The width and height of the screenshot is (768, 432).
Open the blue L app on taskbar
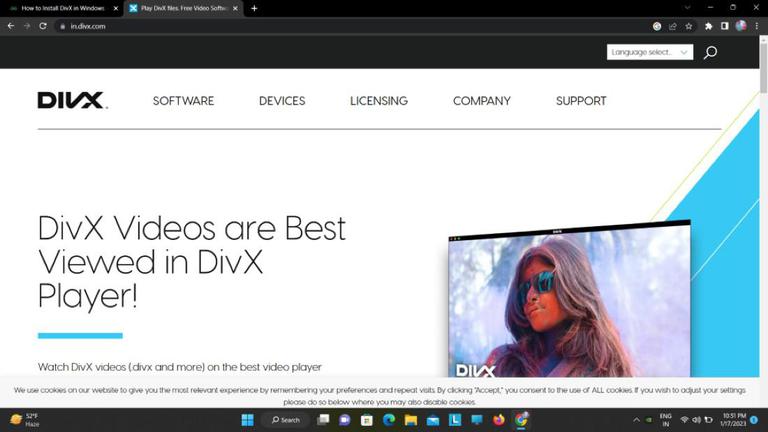click(x=455, y=420)
